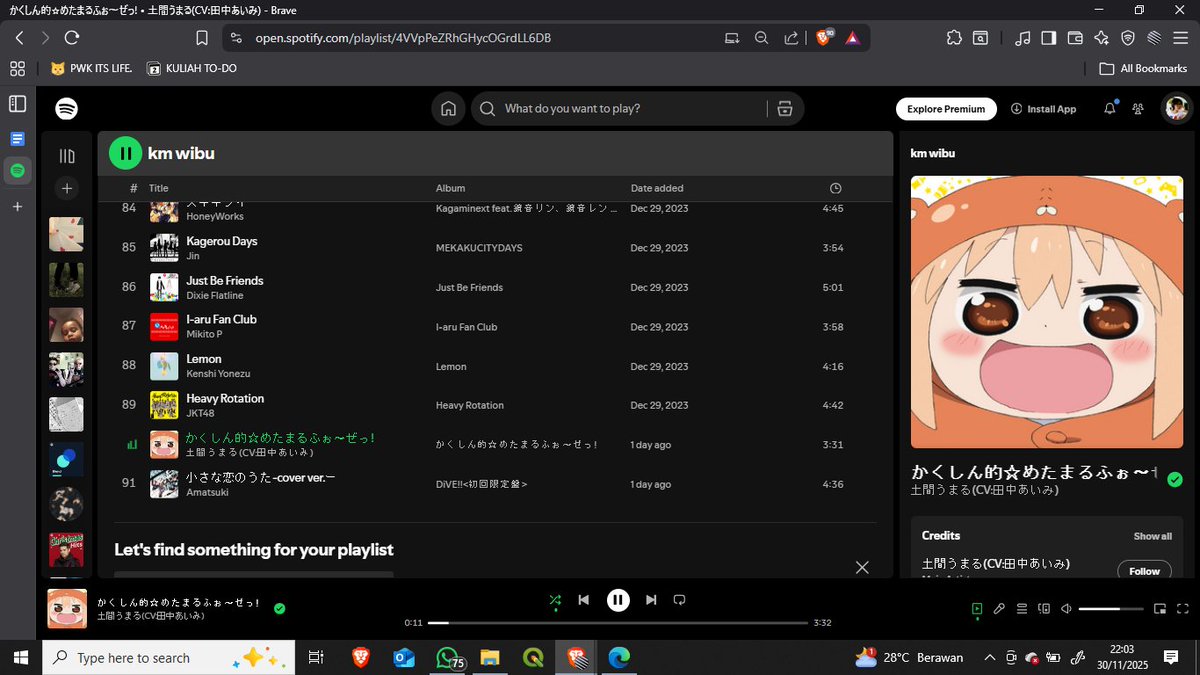Image resolution: width=1200 pixels, height=675 pixels.
Task: Select the Kagerou Days track row
Action: click(x=495, y=248)
